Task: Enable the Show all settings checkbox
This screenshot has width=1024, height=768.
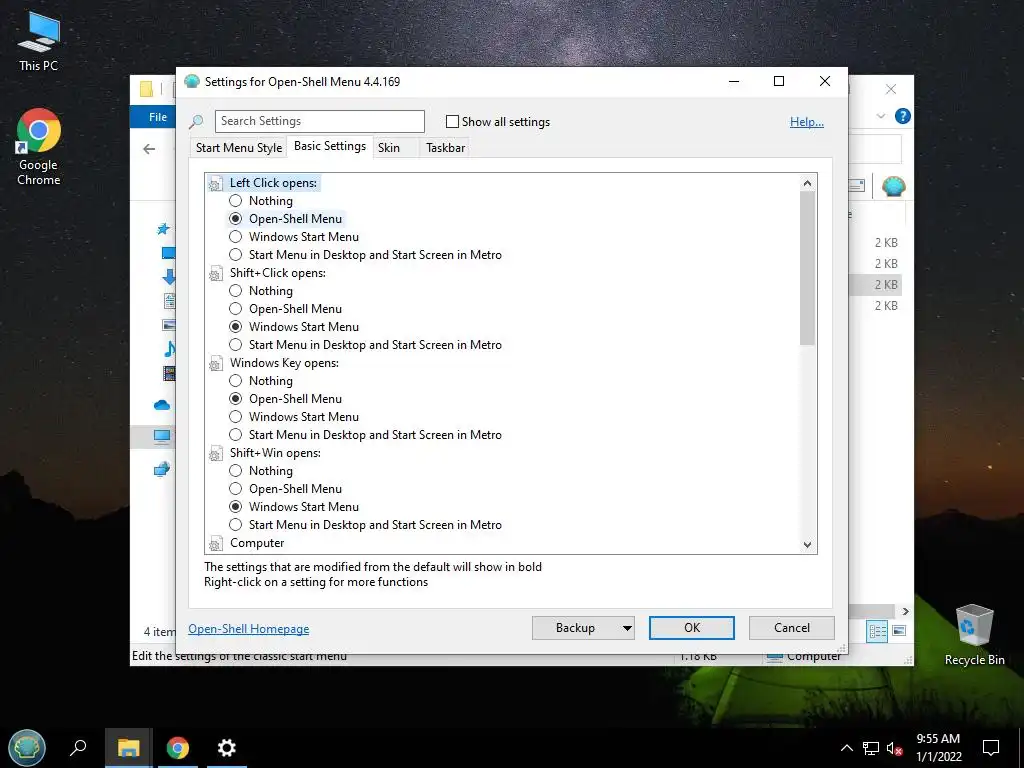Action: pos(452,121)
